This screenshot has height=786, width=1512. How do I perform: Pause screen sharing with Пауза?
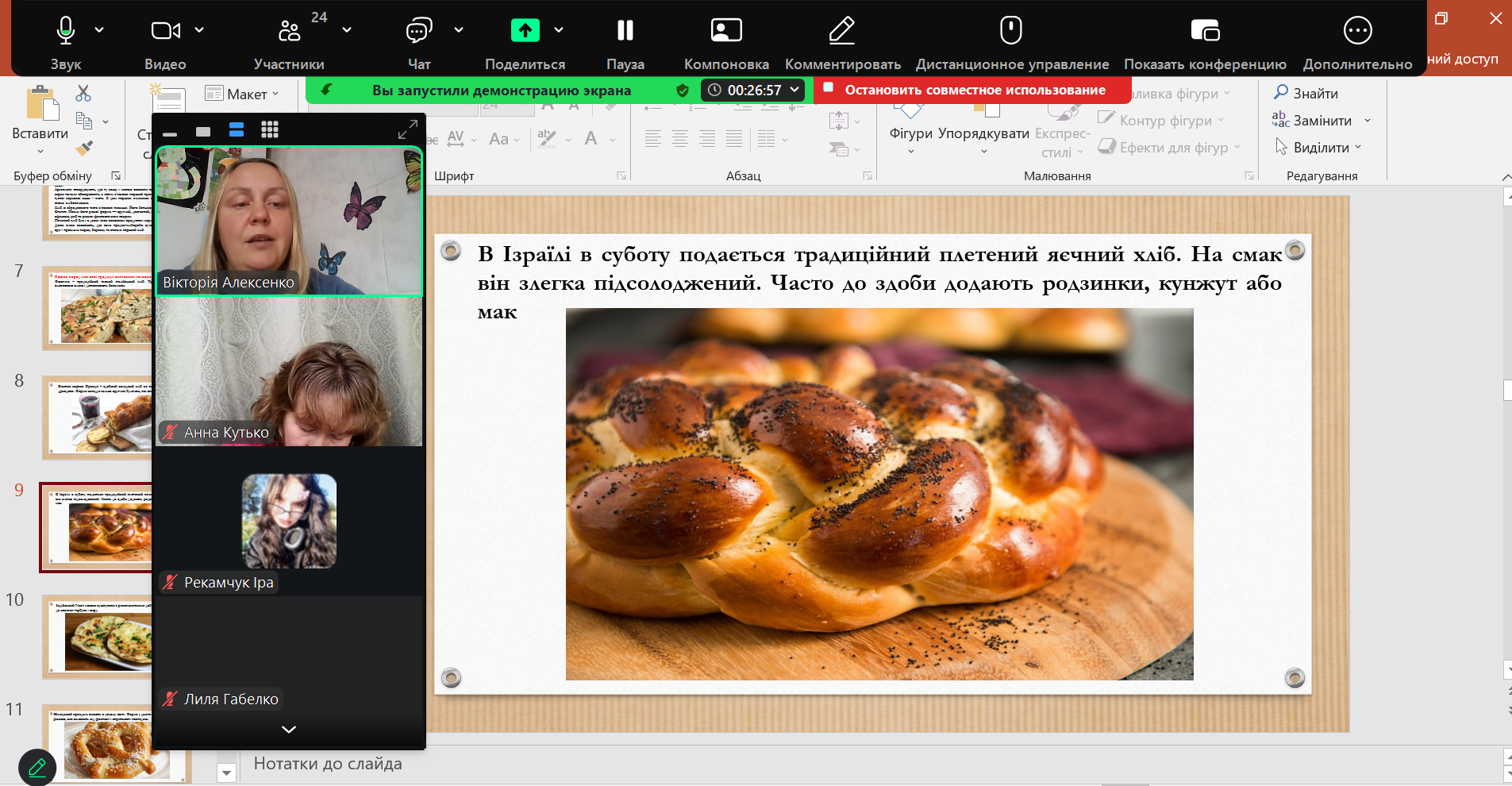pos(625,31)
